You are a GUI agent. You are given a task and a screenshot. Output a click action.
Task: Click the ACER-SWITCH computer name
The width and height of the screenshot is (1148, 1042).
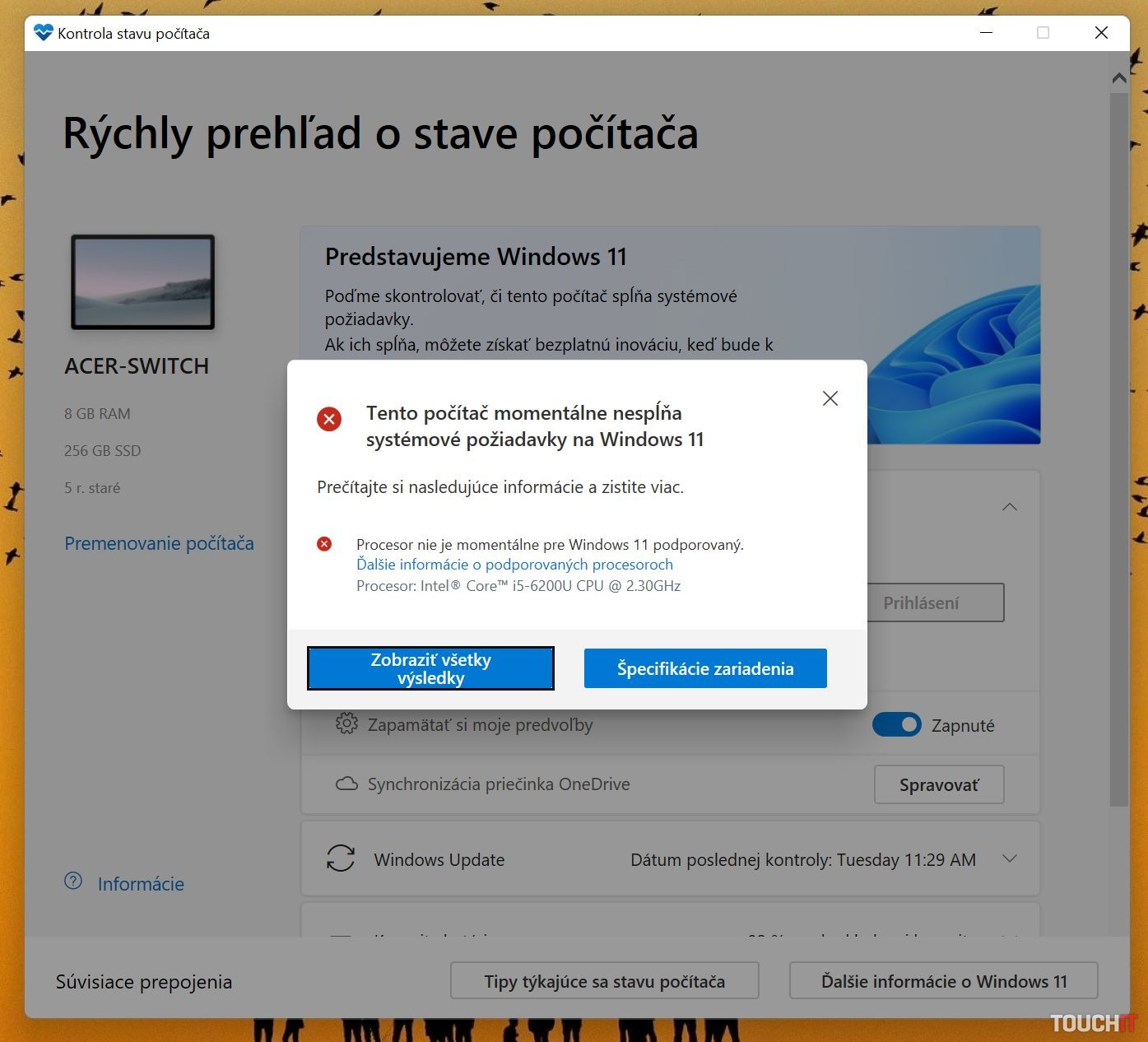click(137, 366)
